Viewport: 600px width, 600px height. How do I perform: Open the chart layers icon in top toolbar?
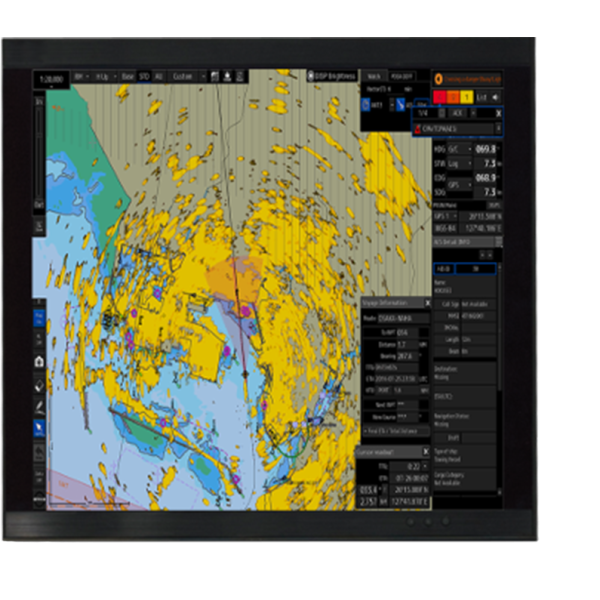coord(215,77)
